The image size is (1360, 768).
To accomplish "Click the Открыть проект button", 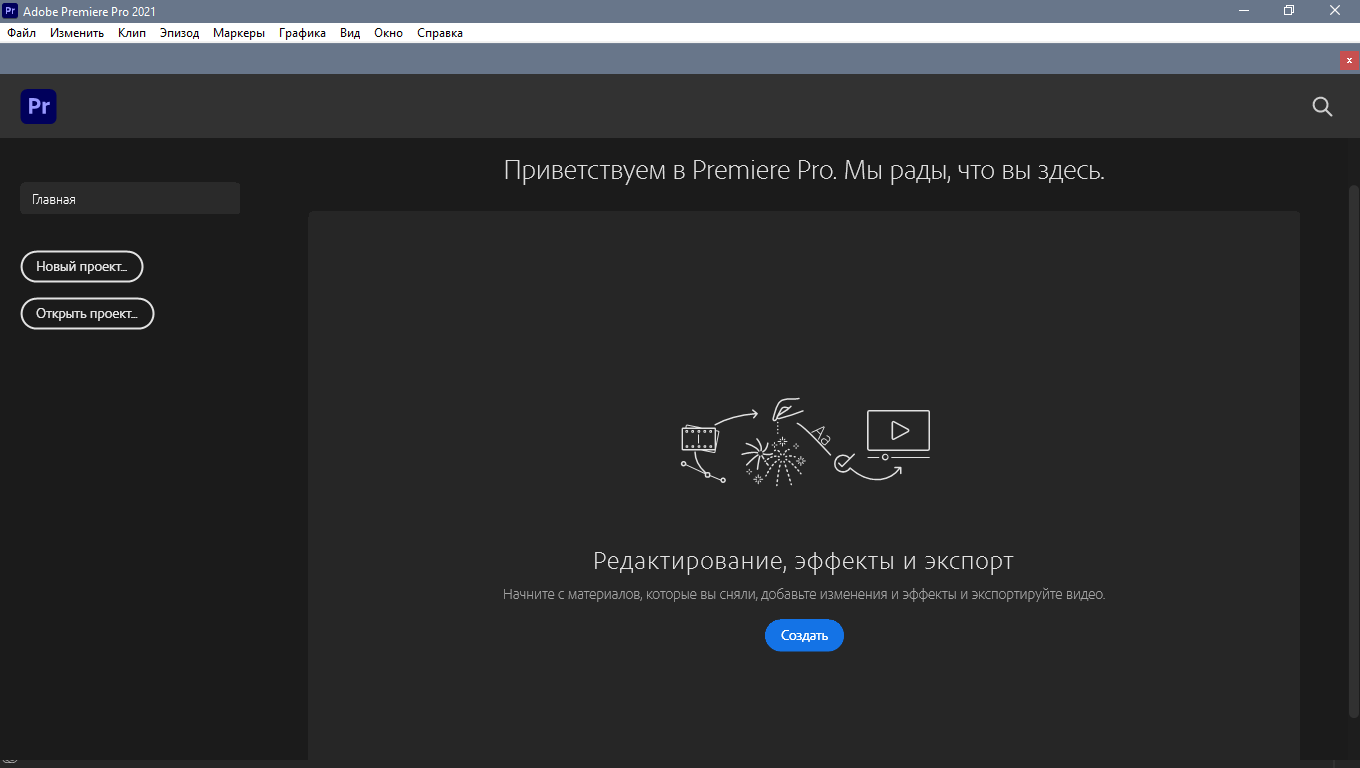I will (88, 314).
